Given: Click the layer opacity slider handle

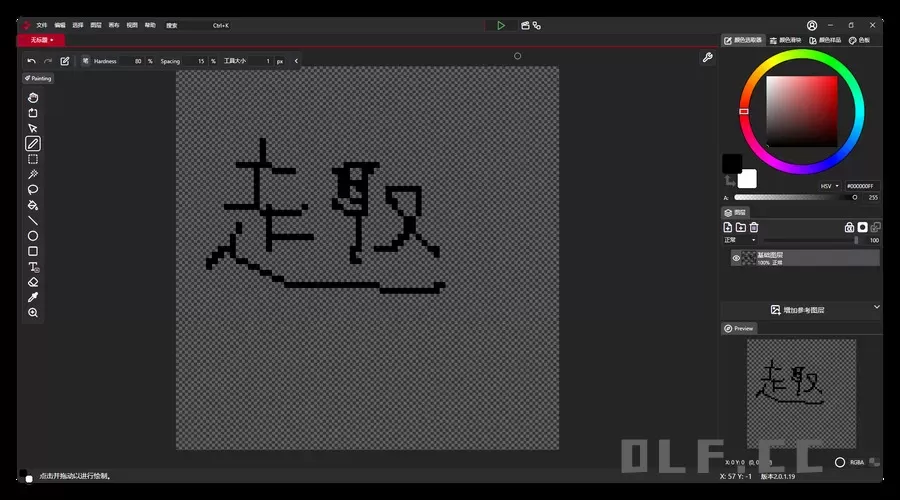Looking at the screenshot, I should 856,240.
